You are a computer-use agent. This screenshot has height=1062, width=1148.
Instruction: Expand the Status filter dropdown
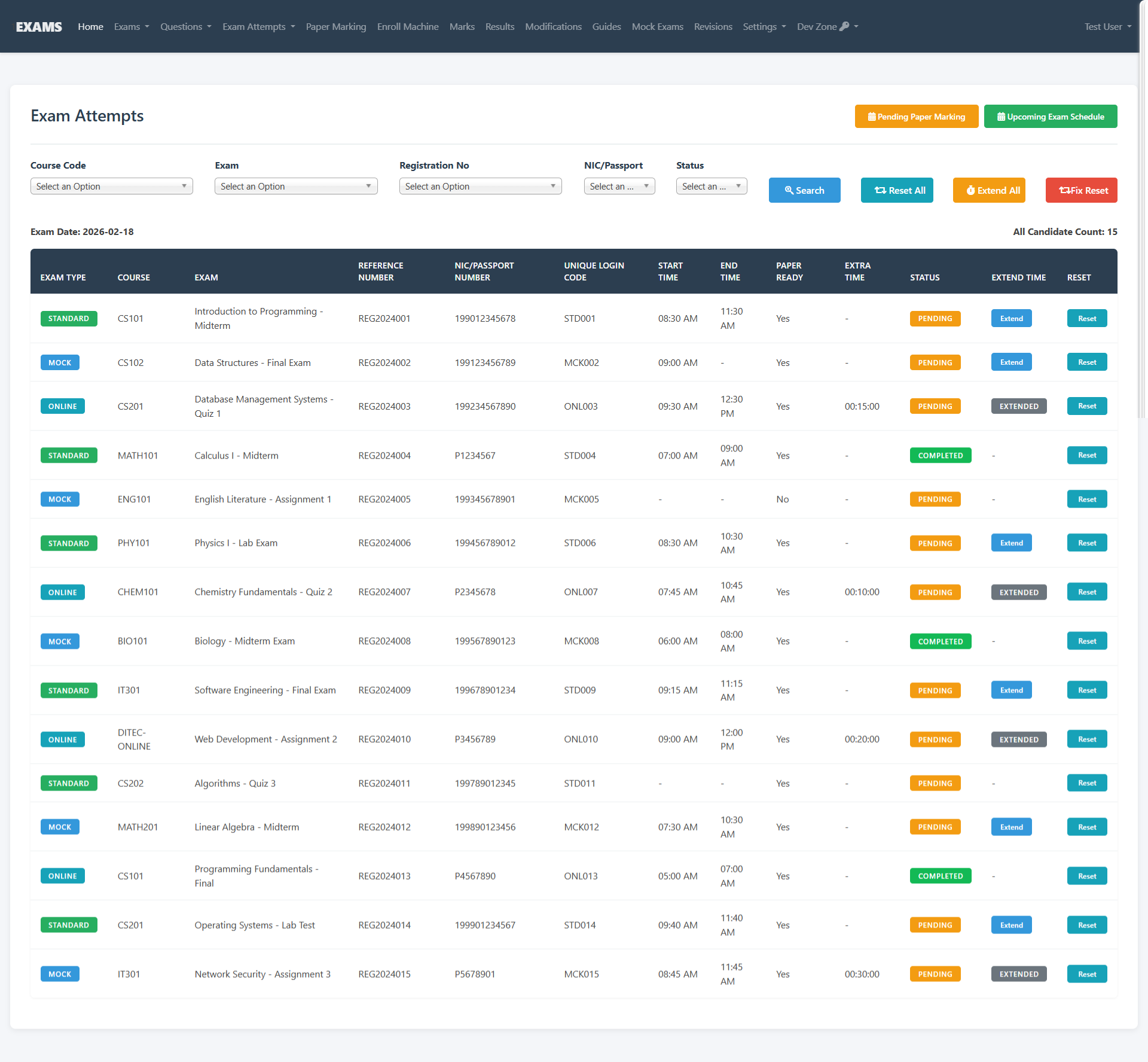711,187
